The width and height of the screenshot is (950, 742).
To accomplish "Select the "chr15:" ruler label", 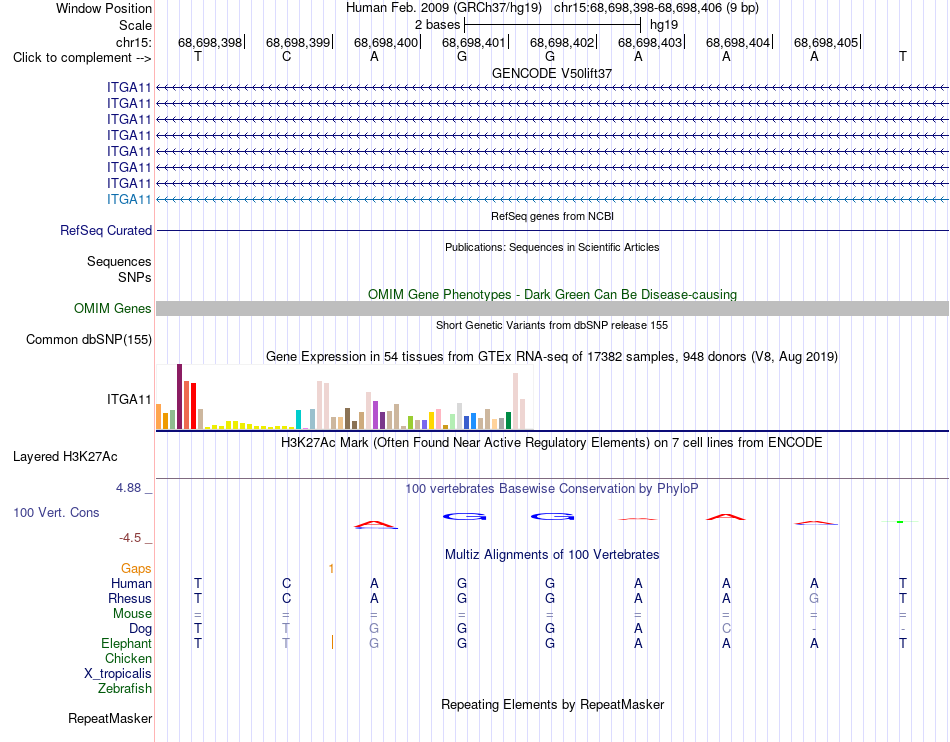I will coord(133,42).
